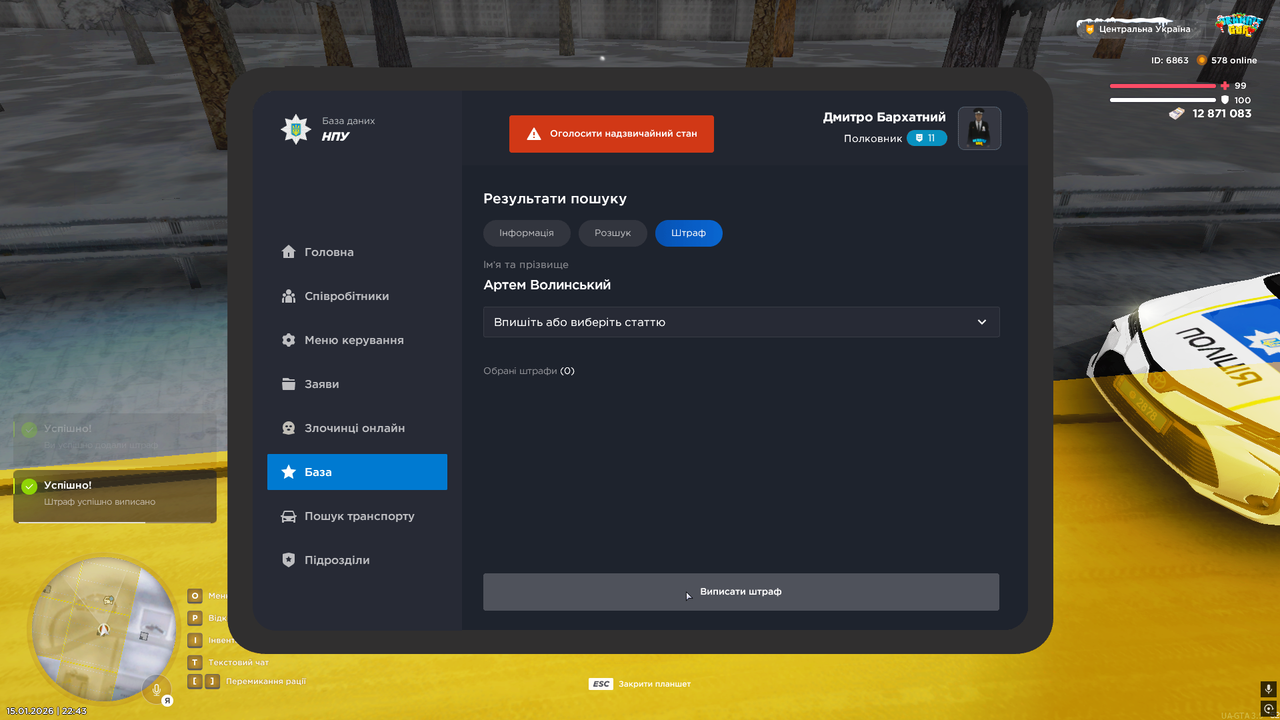This screenshot has height=720, width=1280.
Task: Open Злочинці онлайн section
Action: click(x=357, y=428)
